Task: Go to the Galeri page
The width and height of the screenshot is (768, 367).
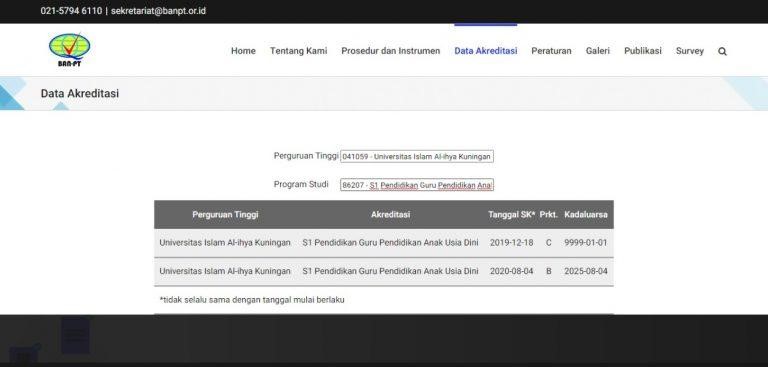Action: [x=598, y=51]
